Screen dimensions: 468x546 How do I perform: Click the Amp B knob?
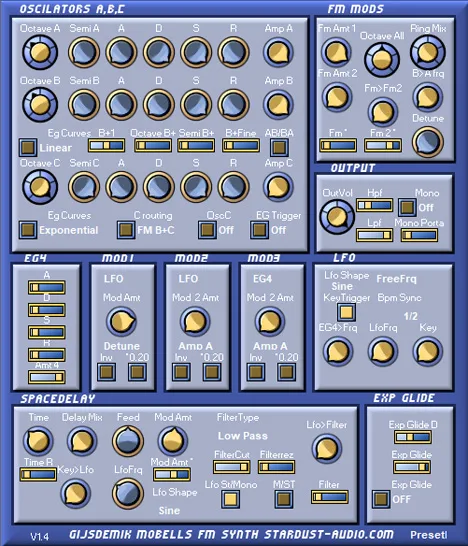(278, 104)
